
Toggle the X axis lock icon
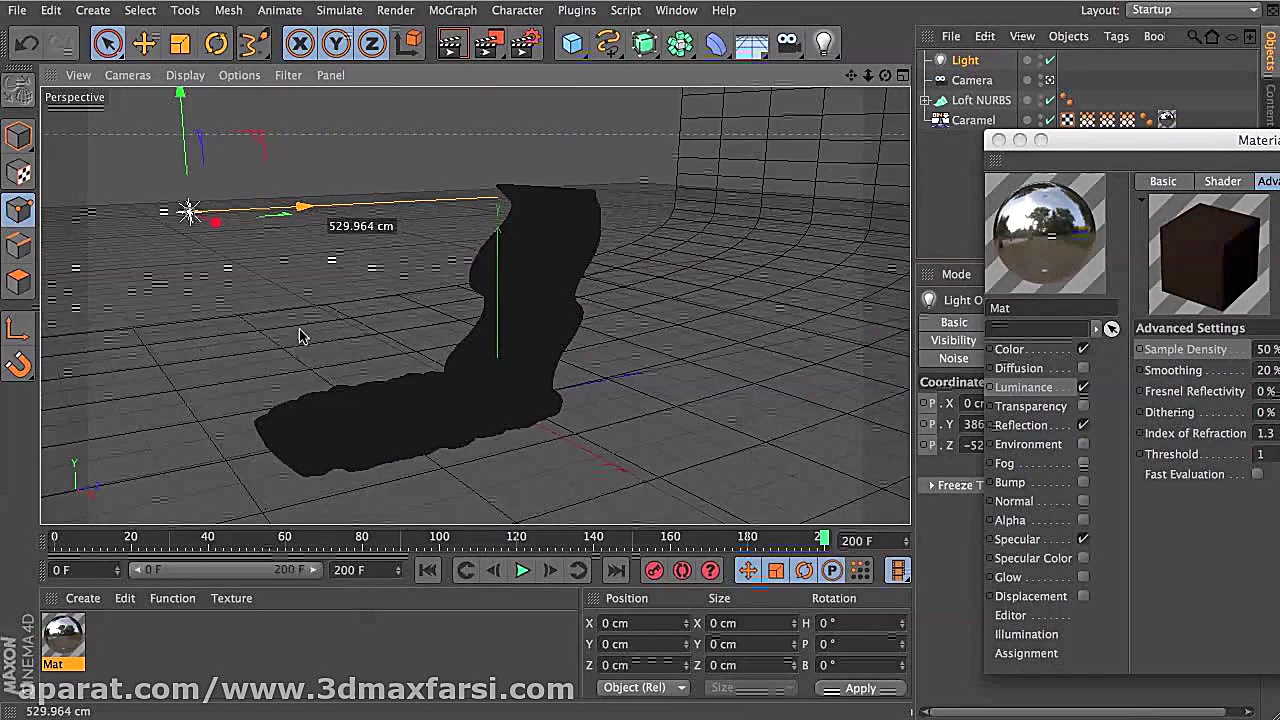click(x=300, y=43)
